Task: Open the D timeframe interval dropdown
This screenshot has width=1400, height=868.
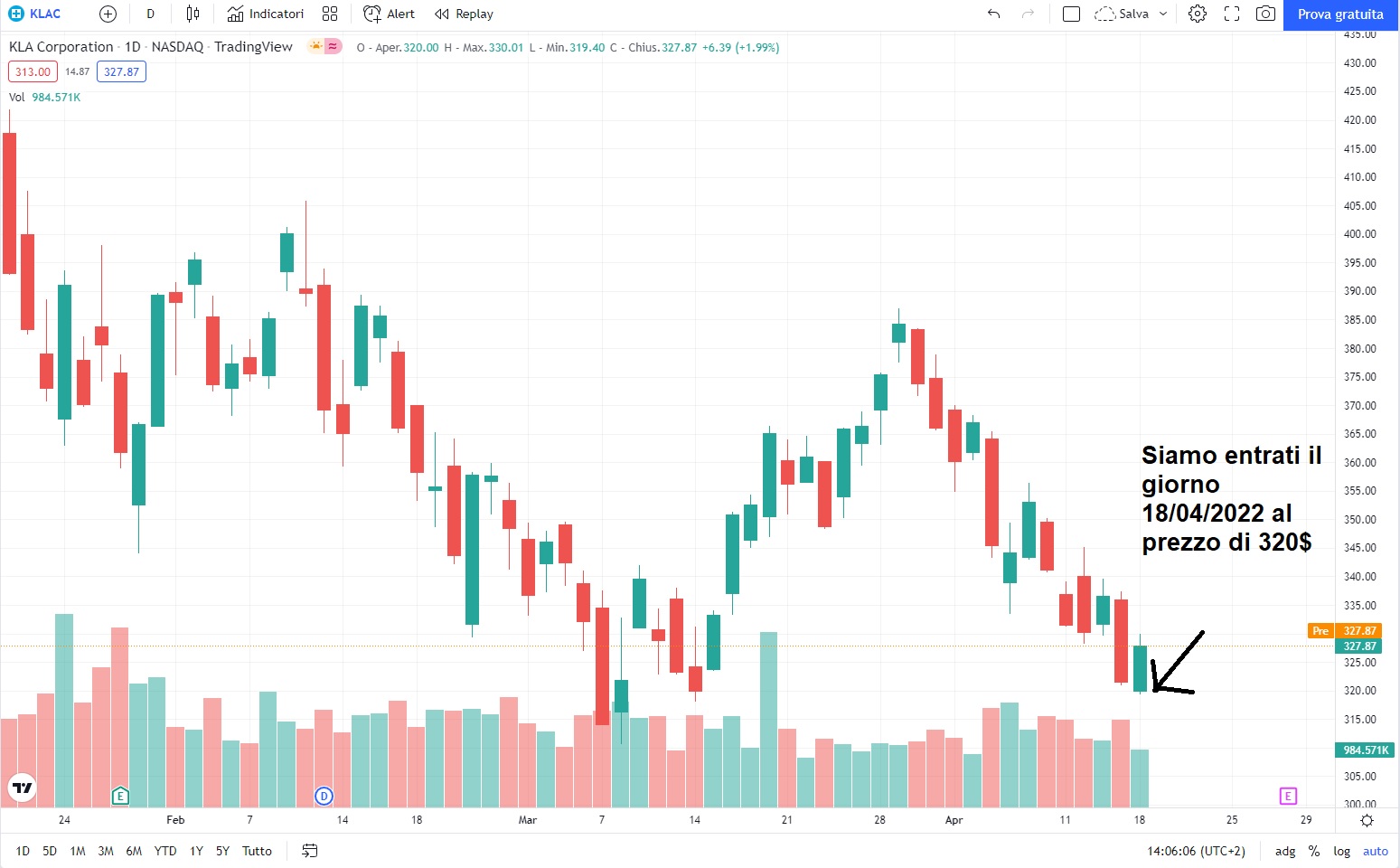Action: [x=150, y=14]
